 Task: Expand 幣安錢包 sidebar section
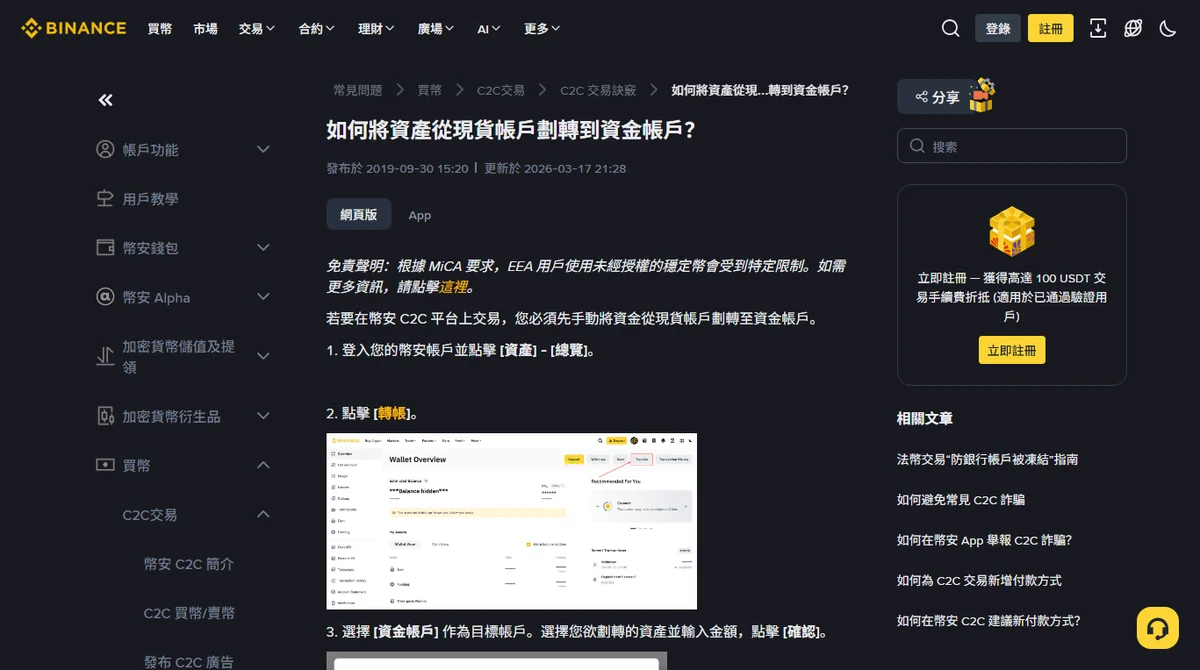(x=263, y=247)
